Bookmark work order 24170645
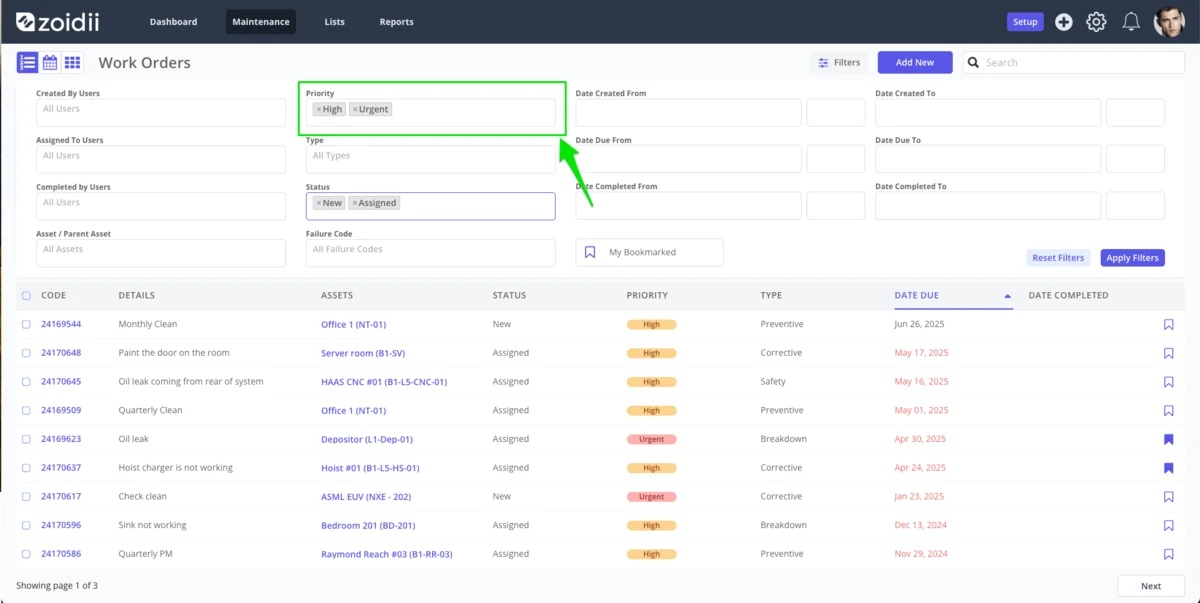Image resolution: width=1200 pixels, height=603 pixels. pos(1169,382)
